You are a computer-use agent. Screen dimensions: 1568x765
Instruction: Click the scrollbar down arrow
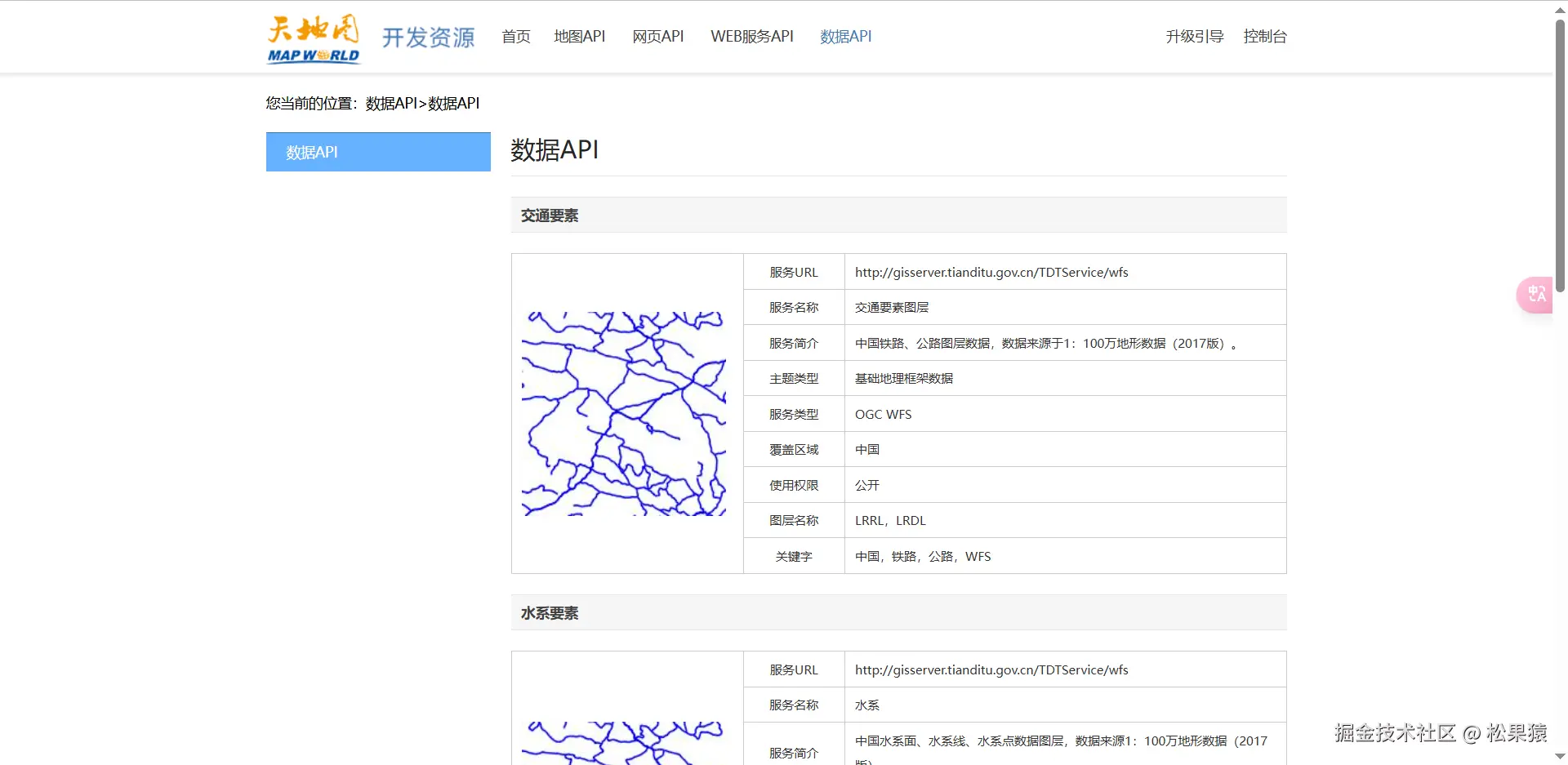(1560, 756)
